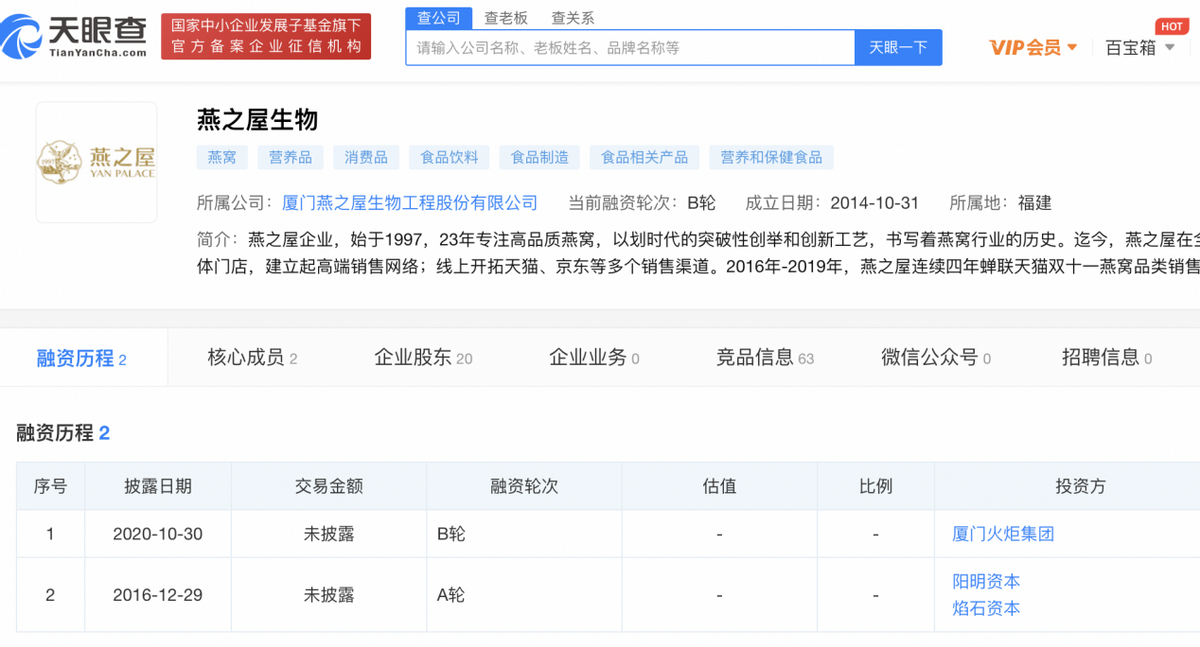Screen dimensions: 1200x647
Task: Open the 竞品信息 tab
Action: tap(757, 357)
